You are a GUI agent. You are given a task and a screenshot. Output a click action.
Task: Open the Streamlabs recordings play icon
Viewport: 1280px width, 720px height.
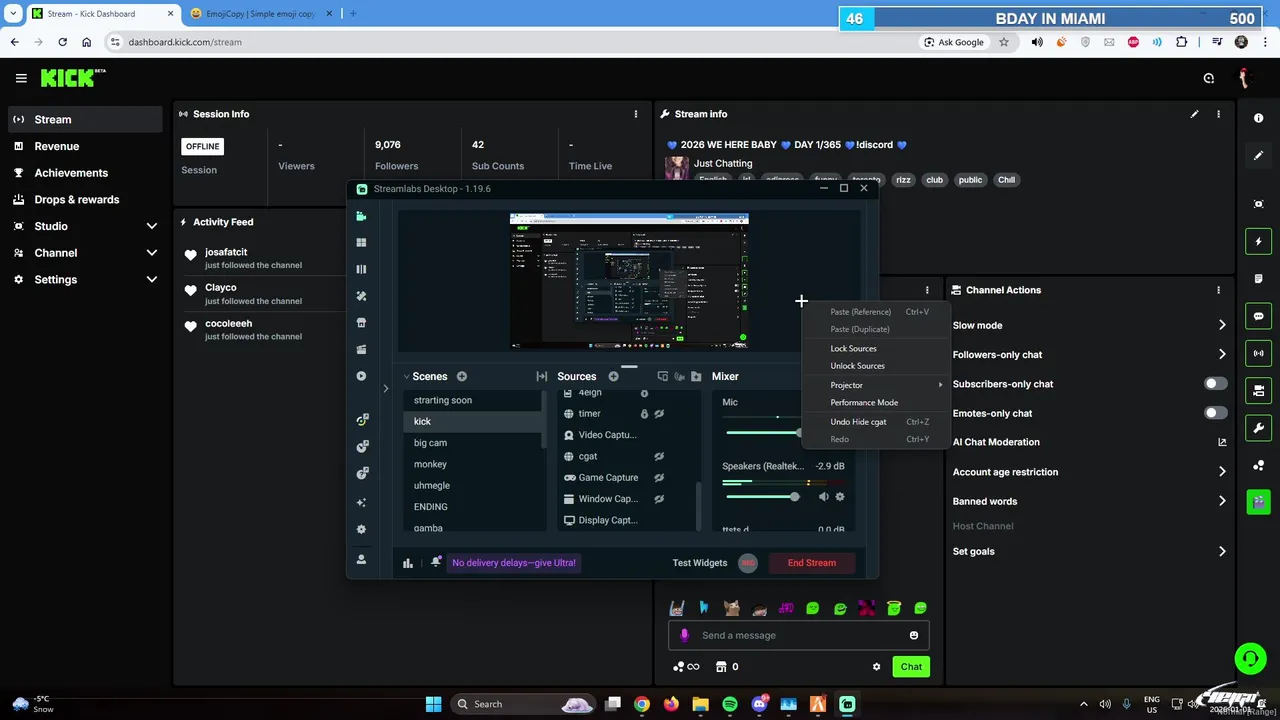pos(361,376)
